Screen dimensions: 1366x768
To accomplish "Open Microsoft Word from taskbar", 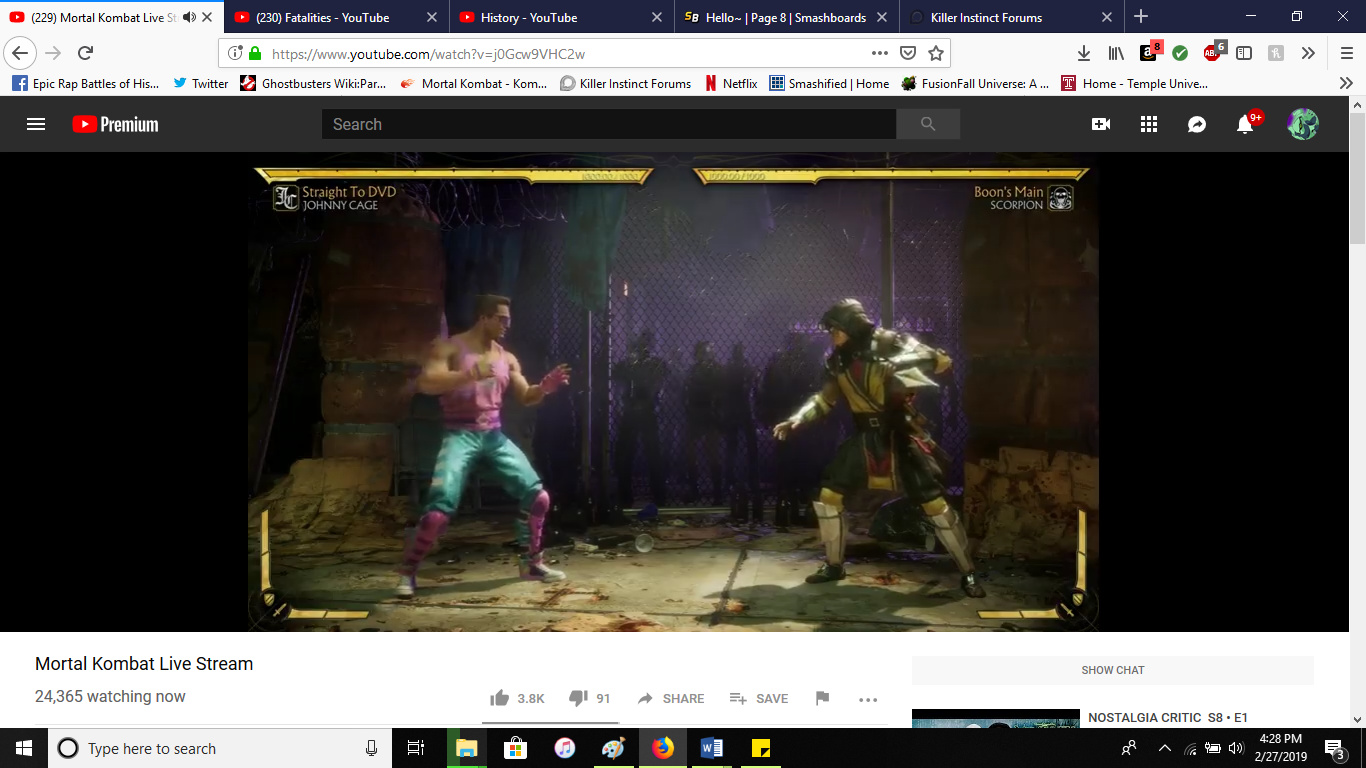I will 712,748.
